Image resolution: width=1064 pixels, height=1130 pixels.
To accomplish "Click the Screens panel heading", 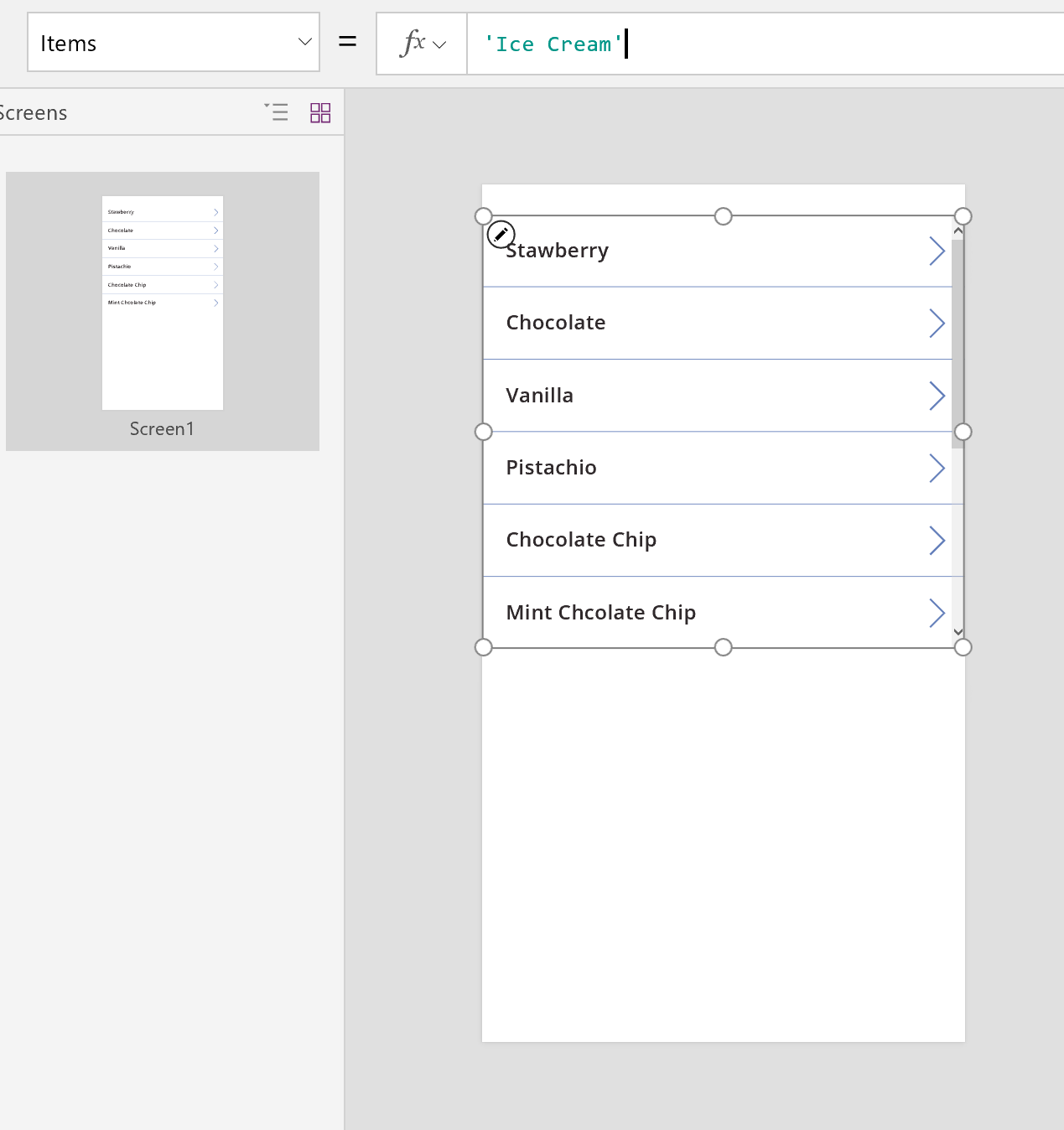I will click(x=33, y=113).
